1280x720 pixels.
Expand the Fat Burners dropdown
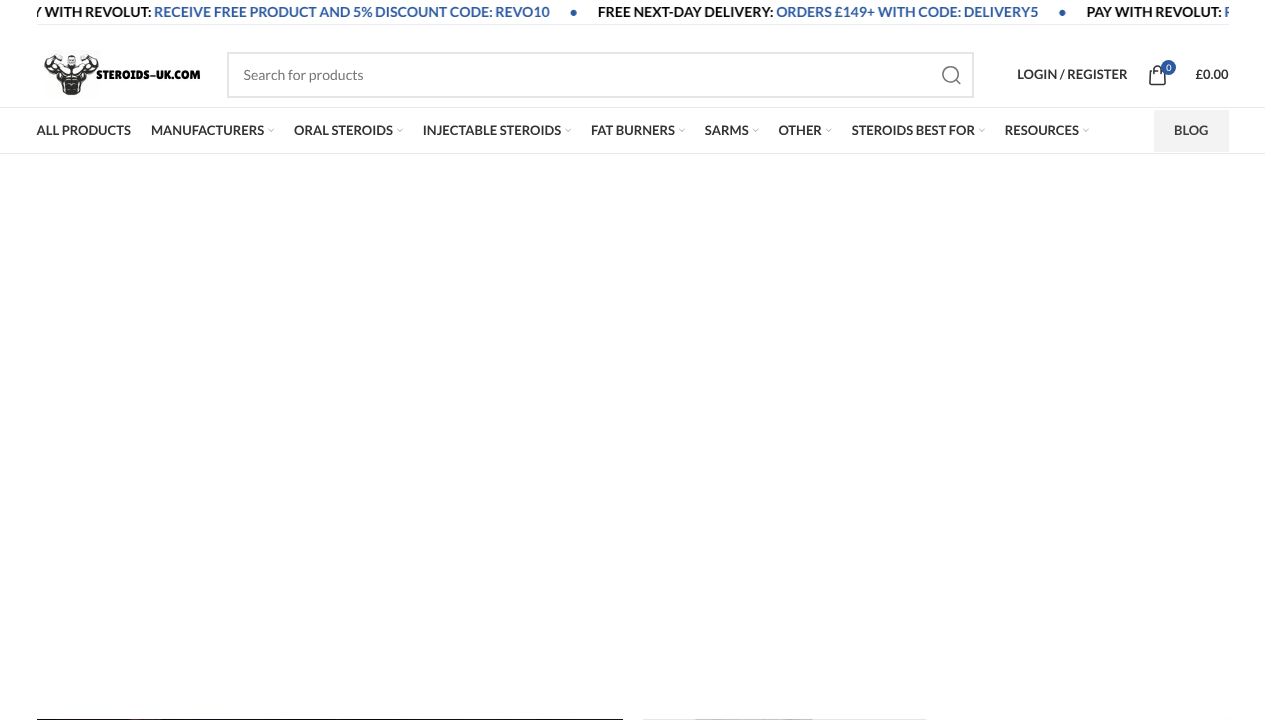(638, 130)
